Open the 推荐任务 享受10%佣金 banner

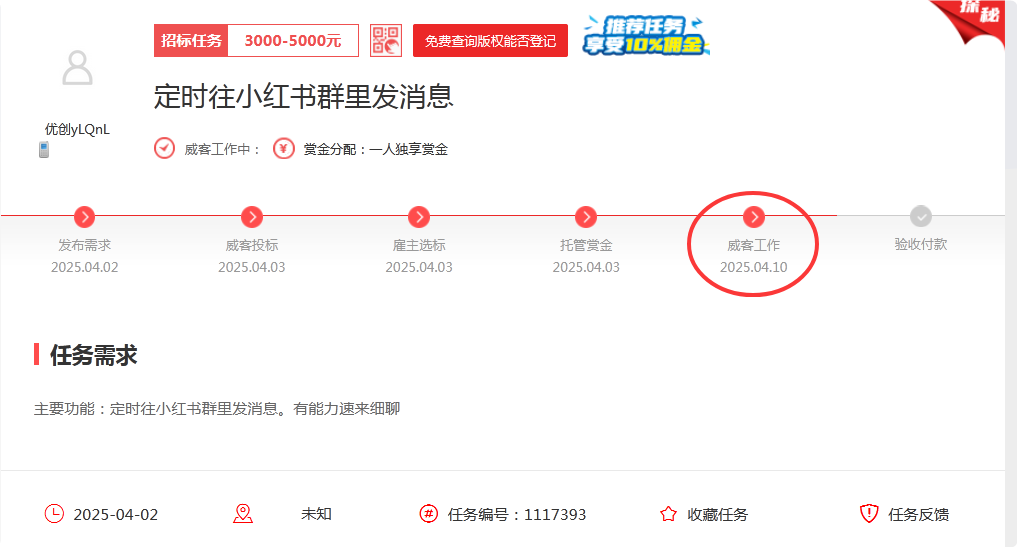coord(646,37)
